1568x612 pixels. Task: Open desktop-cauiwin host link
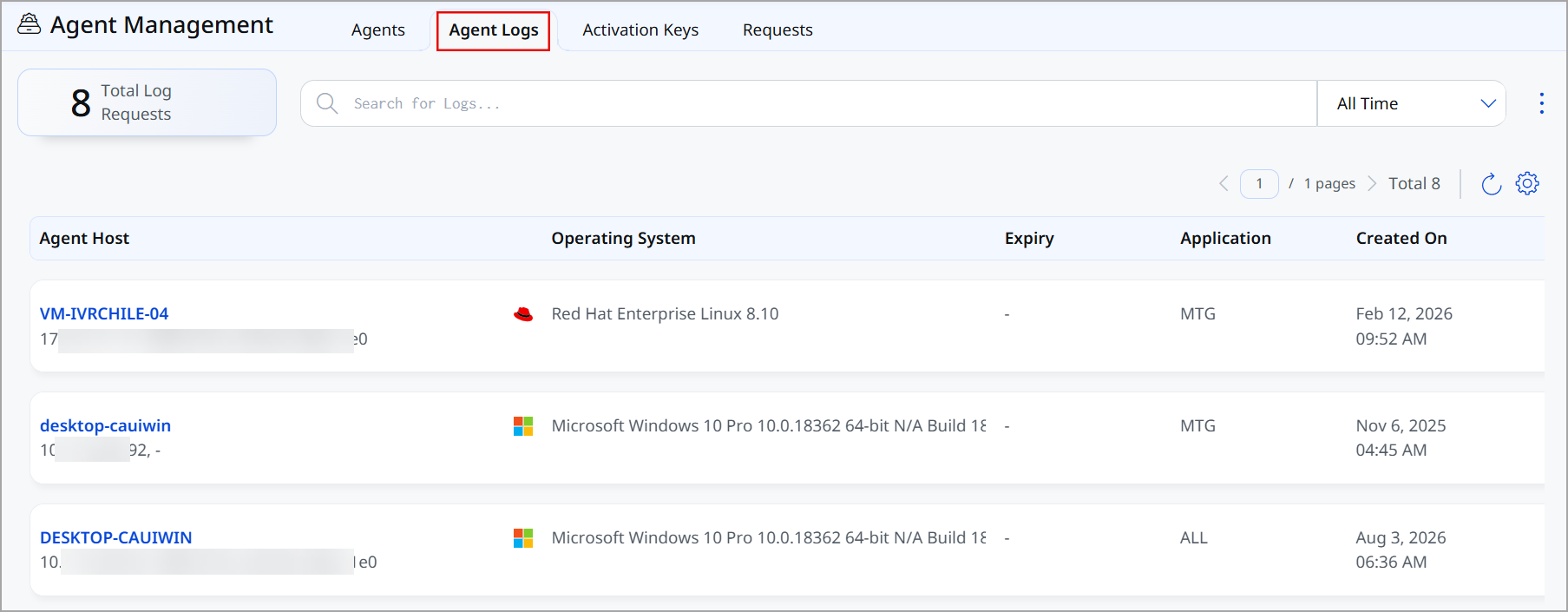click(105, 426)
